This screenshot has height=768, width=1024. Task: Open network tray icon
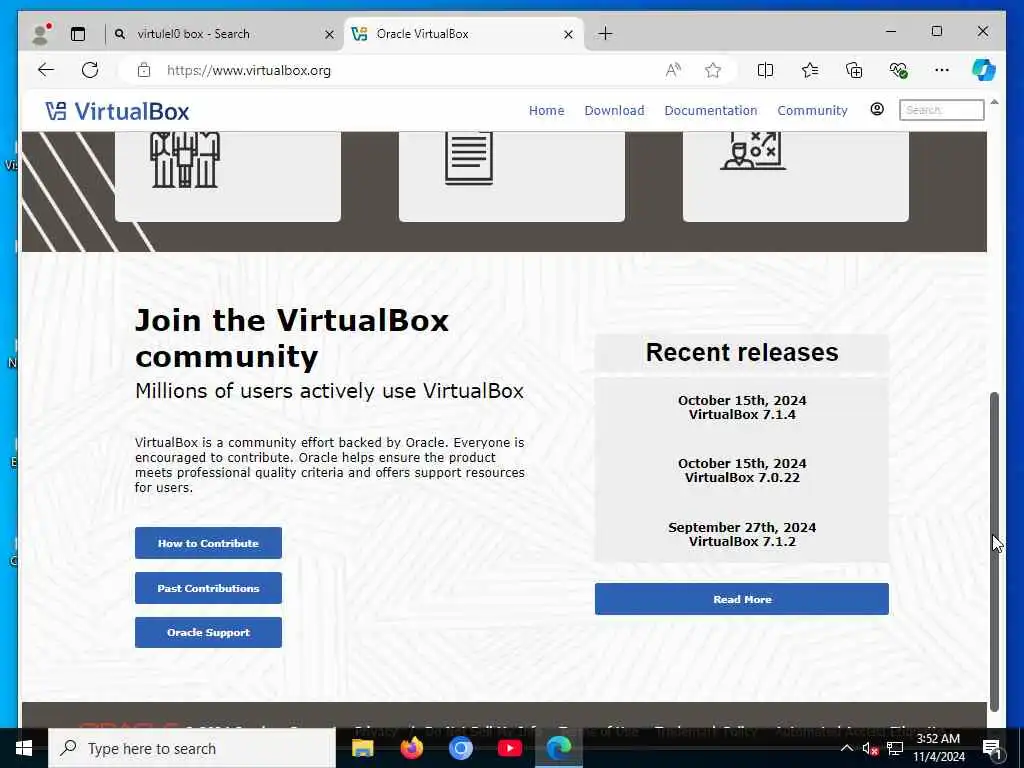tap(895, 749)
